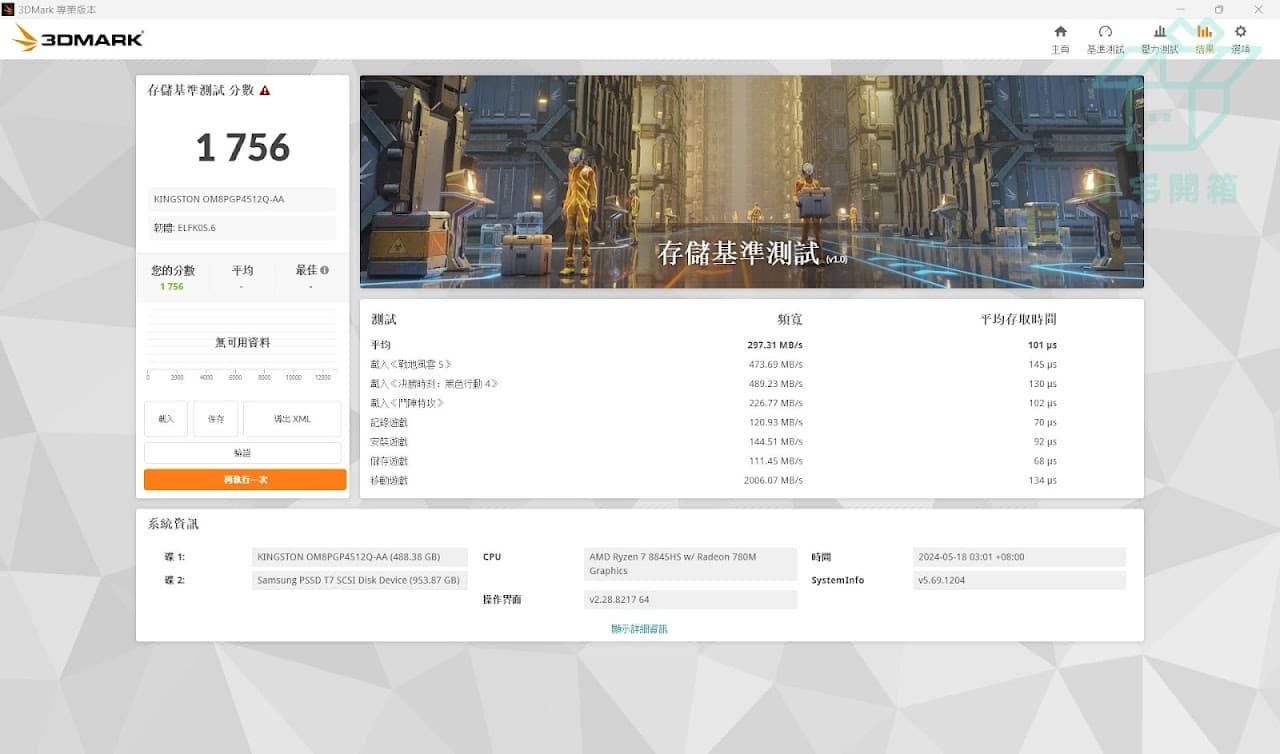Click the access time 134 µs

point(1042,480)
